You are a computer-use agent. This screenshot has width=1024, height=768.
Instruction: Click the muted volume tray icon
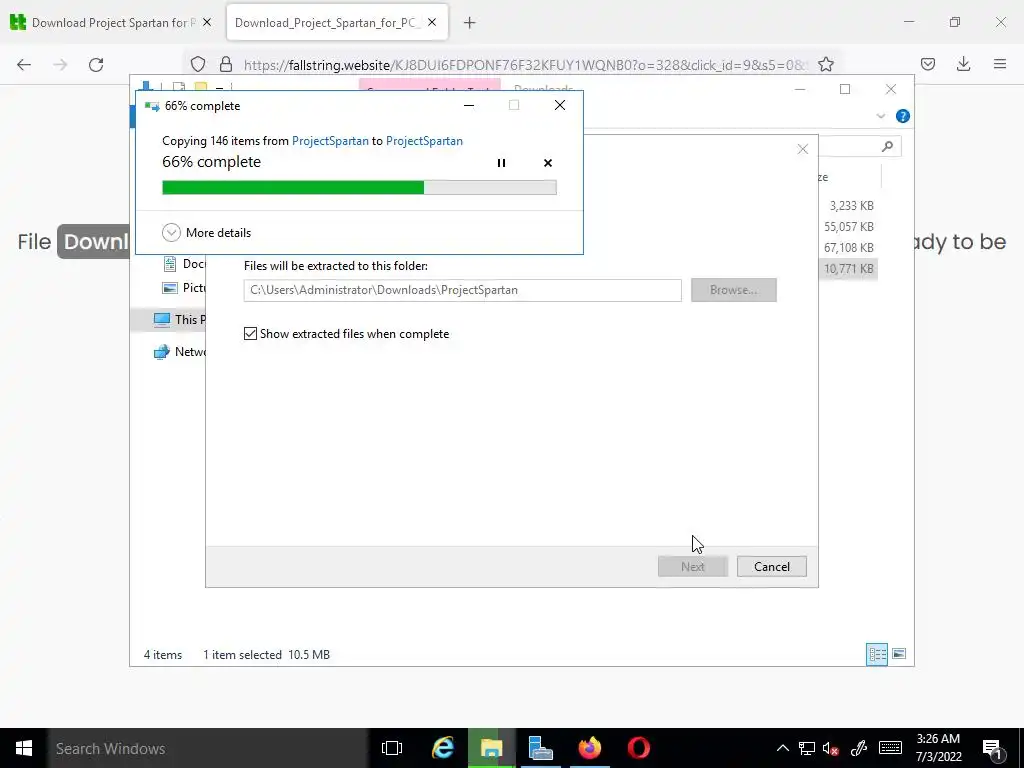[831, 748]
